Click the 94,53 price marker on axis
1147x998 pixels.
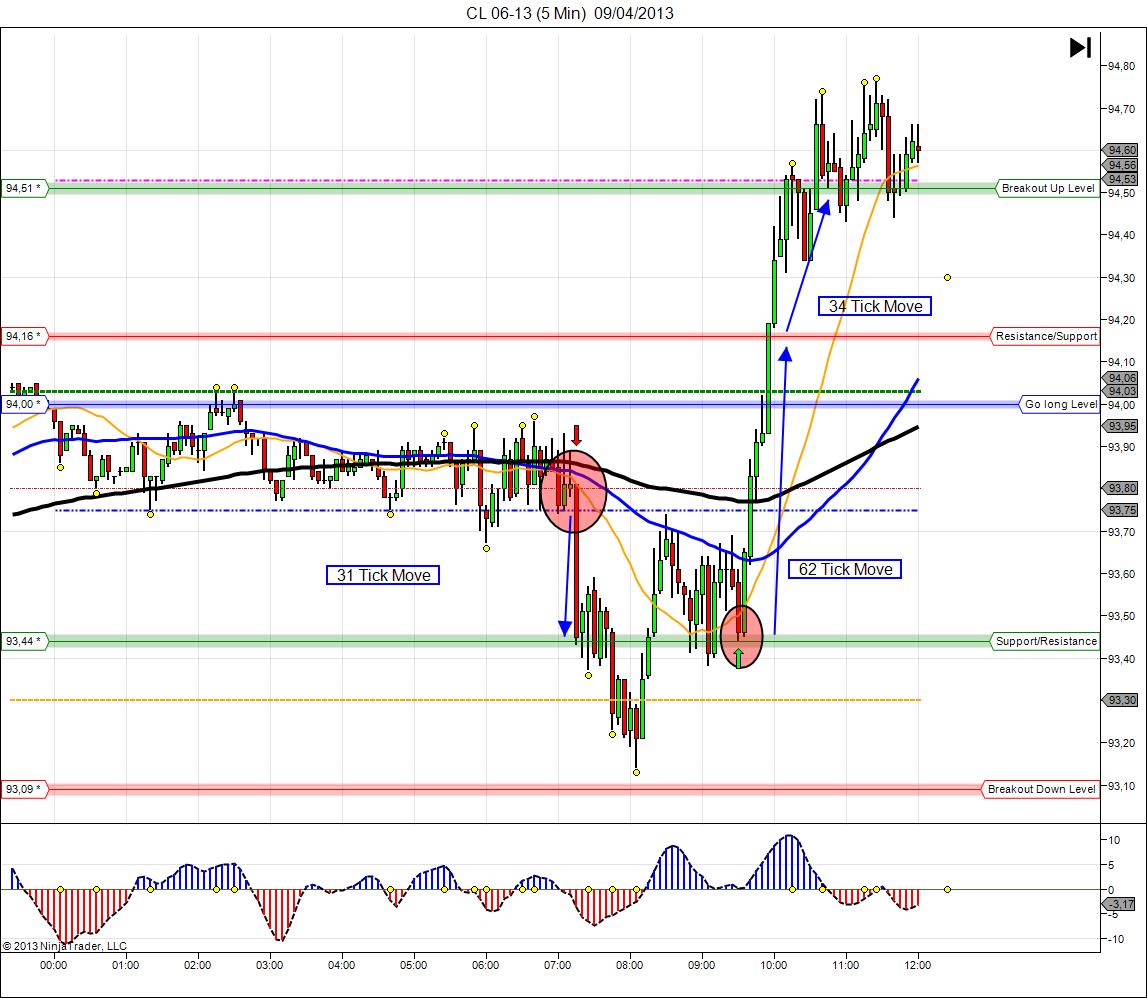tap(1121, 179)
